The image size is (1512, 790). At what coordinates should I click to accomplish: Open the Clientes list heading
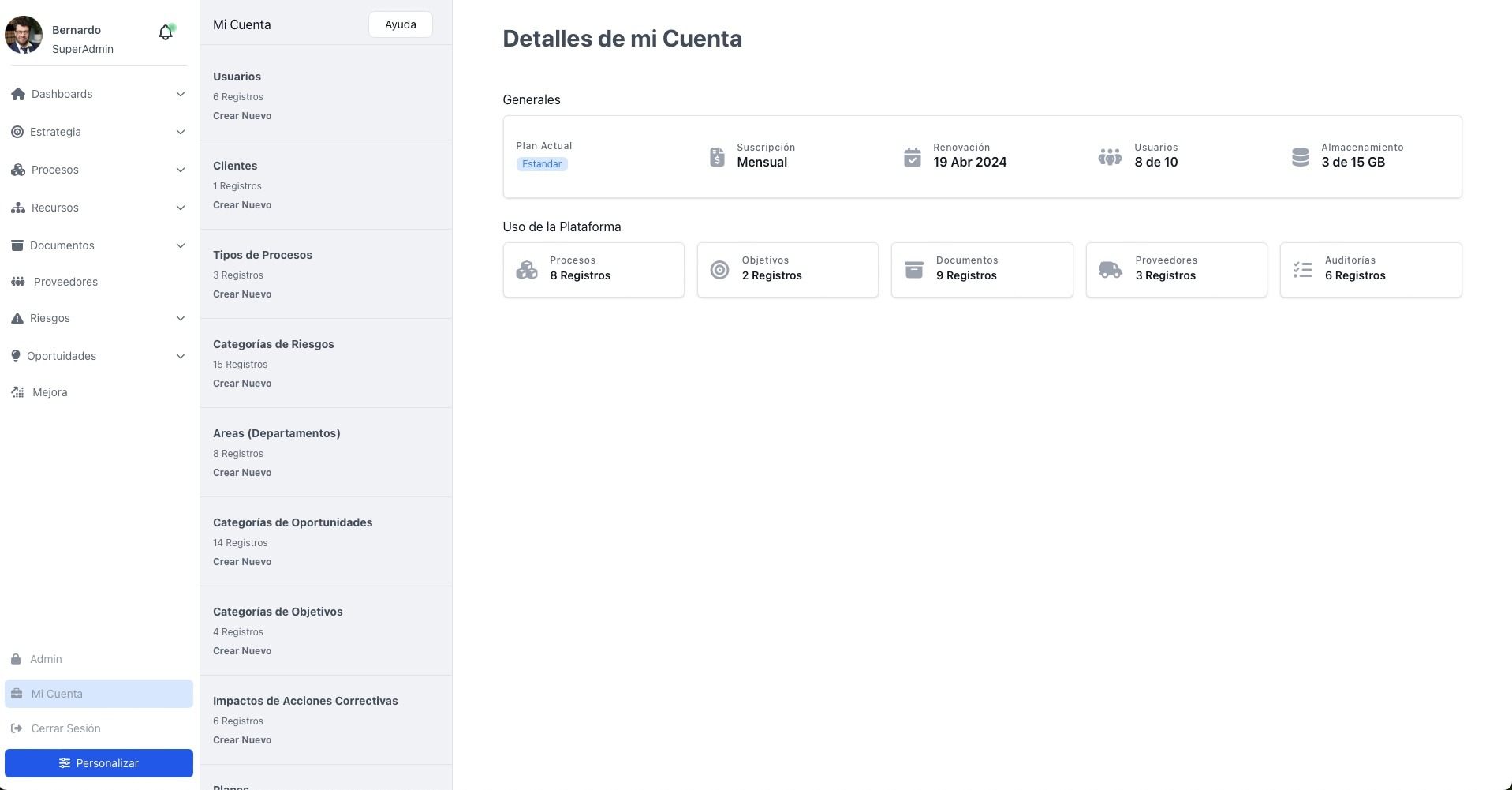click(235, 166)
